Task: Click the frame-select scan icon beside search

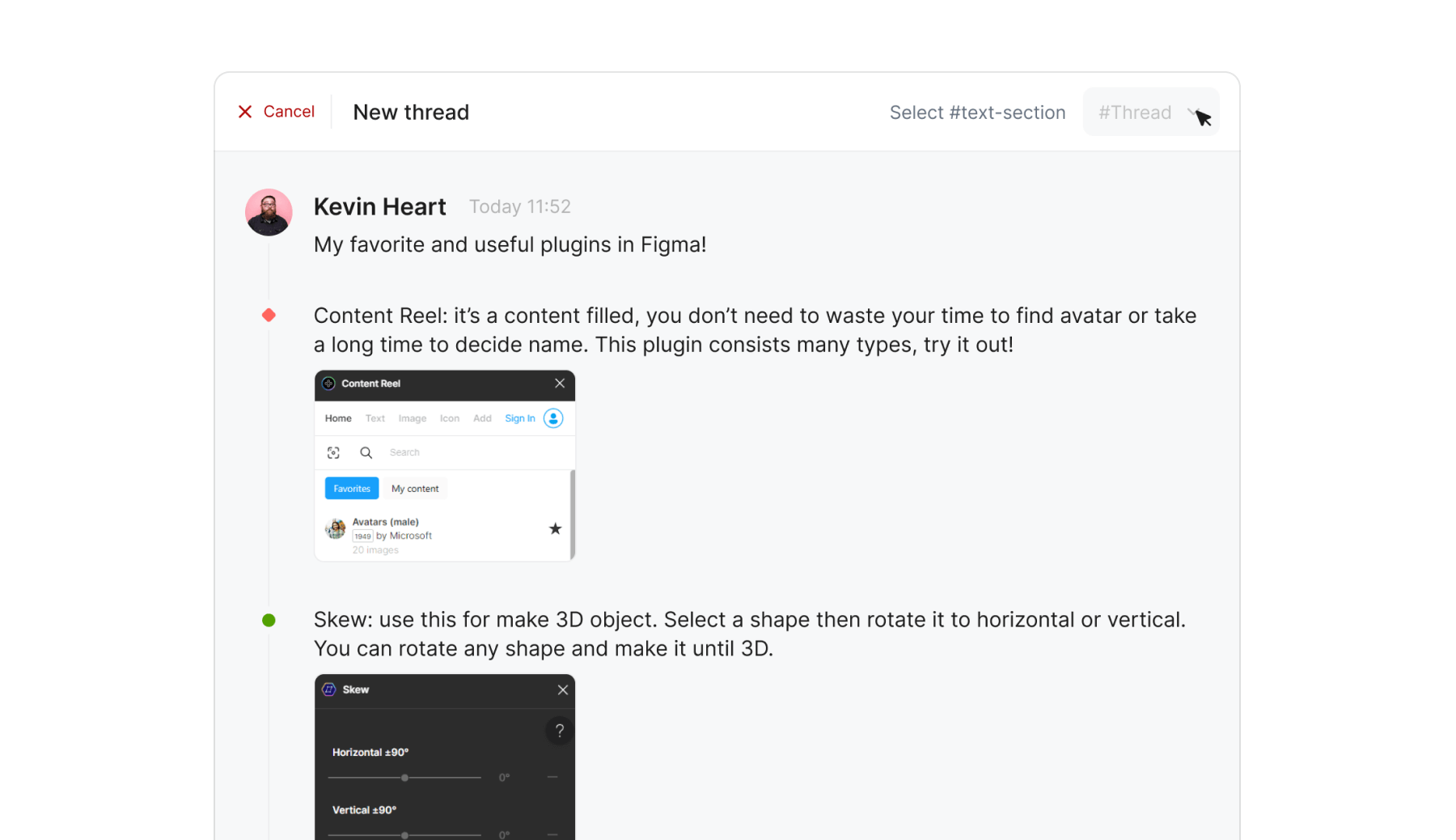Action: pyautogui.click(x=333, y=452)
